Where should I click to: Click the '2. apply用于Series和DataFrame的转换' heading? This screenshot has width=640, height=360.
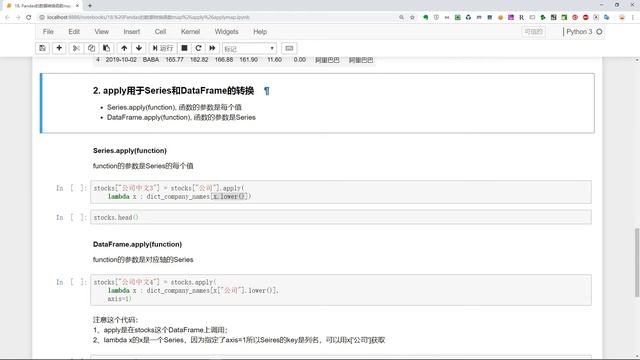click(173, 91)
